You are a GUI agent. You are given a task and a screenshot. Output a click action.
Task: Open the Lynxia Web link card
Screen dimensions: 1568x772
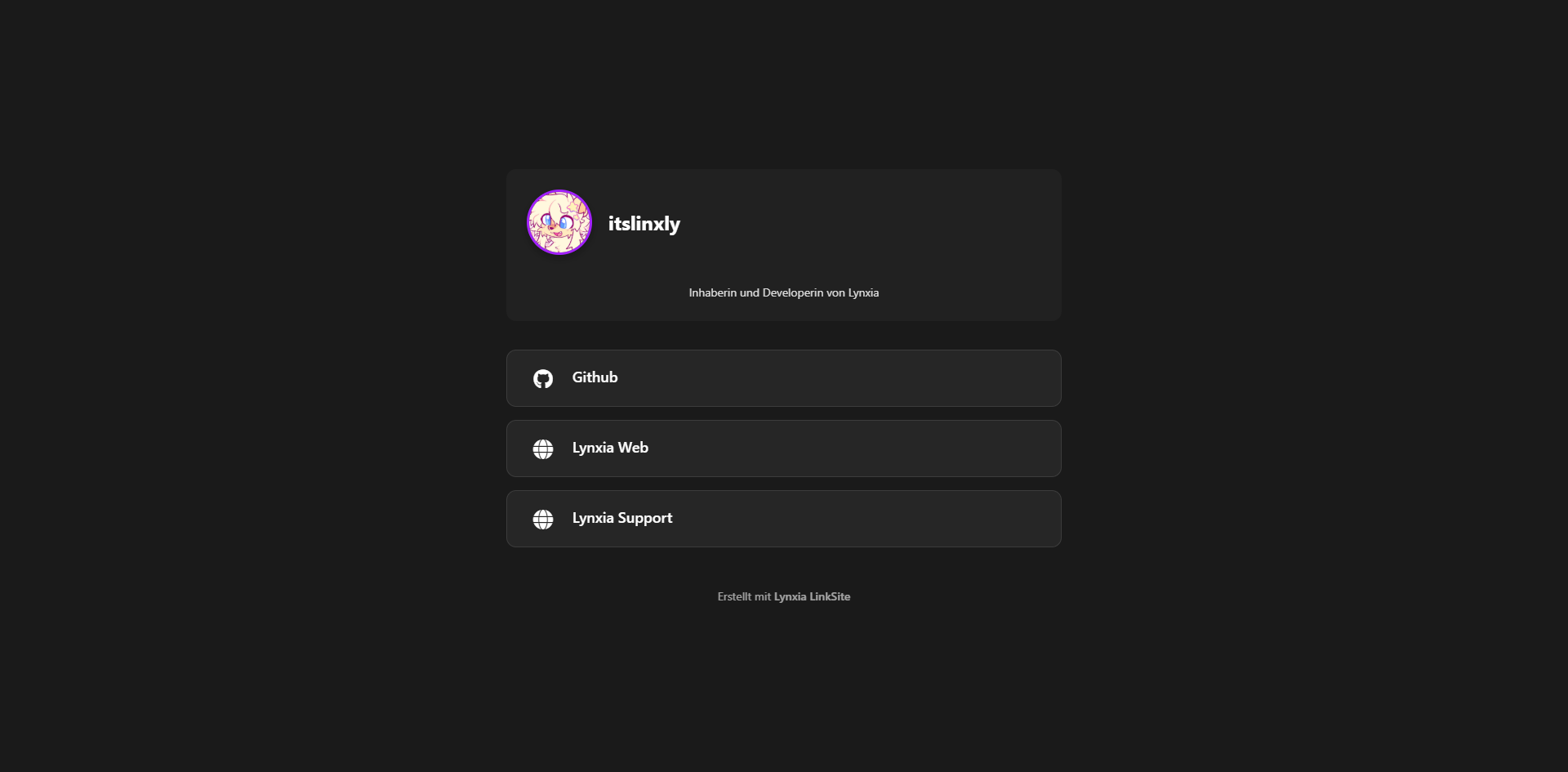click(784, 448)
